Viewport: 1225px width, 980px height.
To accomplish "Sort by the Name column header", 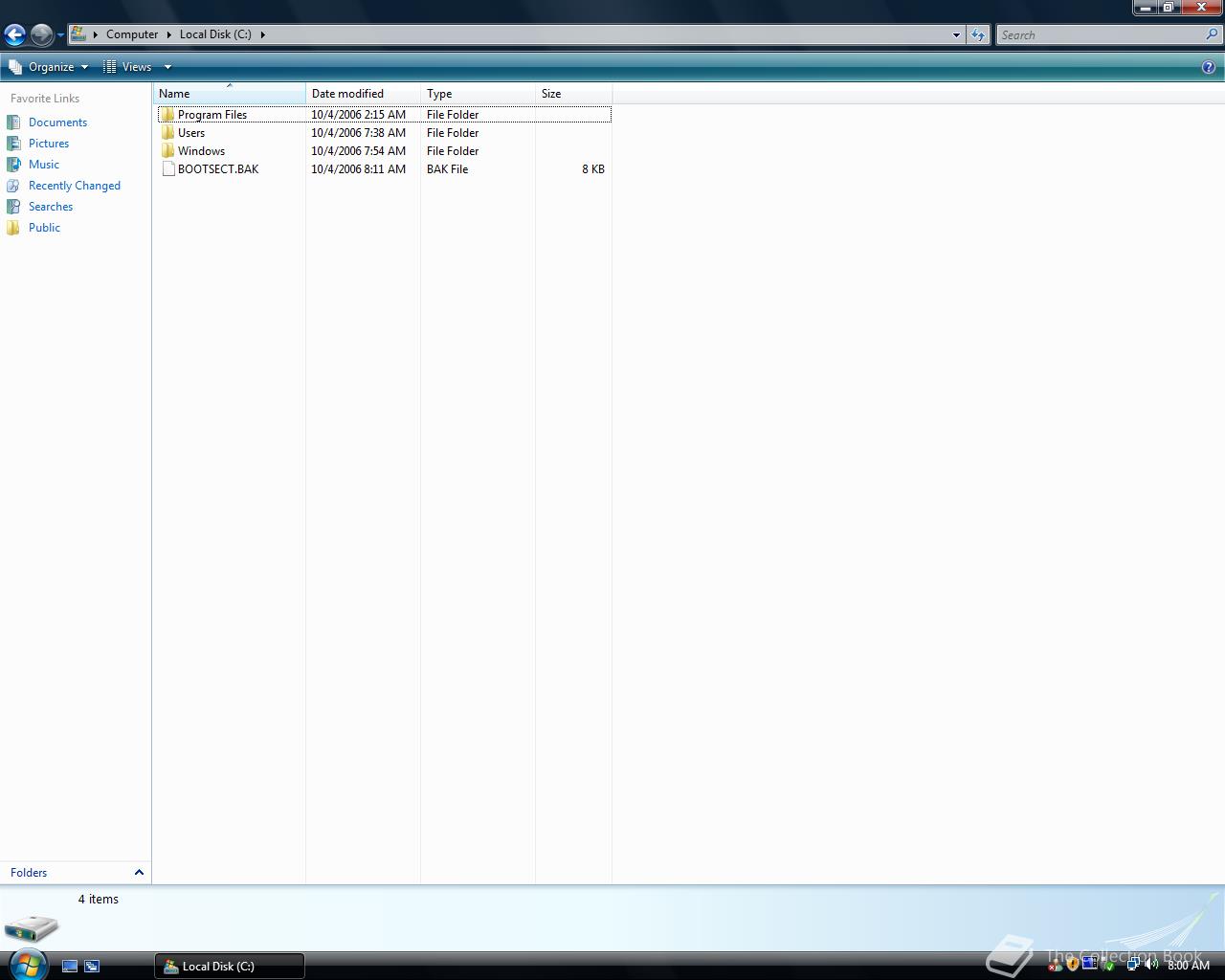I will coord(230,94).
